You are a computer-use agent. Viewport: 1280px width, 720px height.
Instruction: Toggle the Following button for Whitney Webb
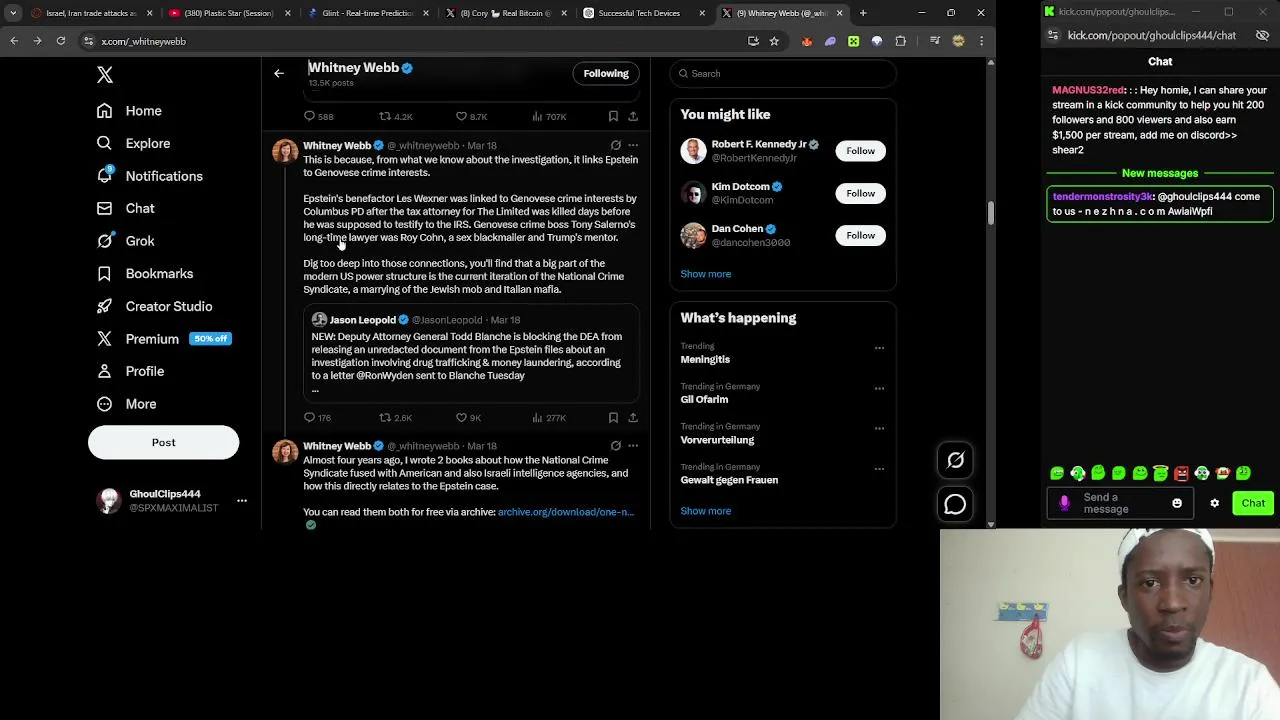(606, 73)
